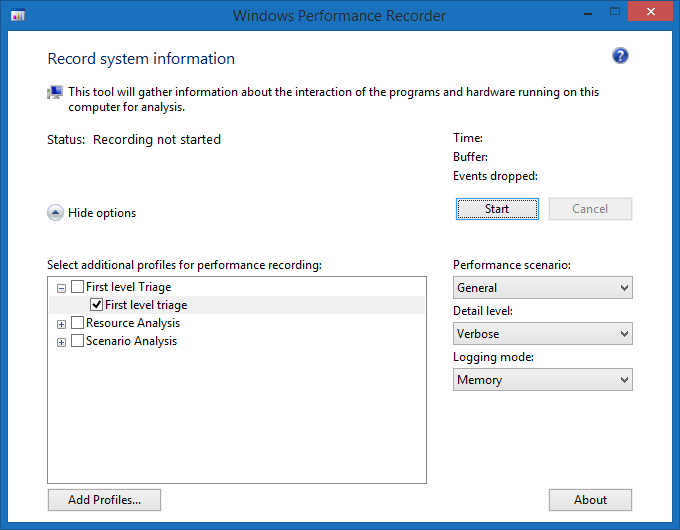Open the Performance scenario dropdown

pos(542,288)
